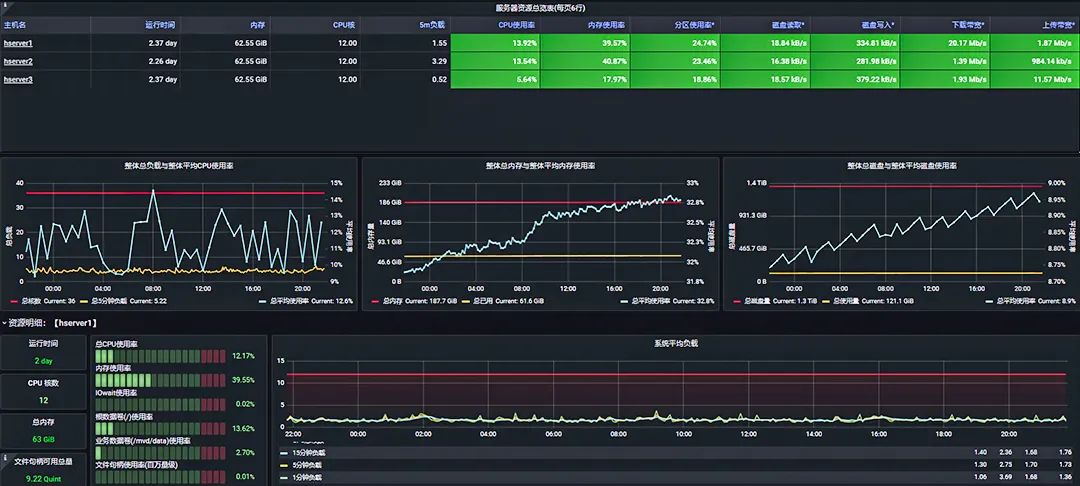Open the hserver1 host link
This screenshot has width=1080, height=486.
click(19, 43)
